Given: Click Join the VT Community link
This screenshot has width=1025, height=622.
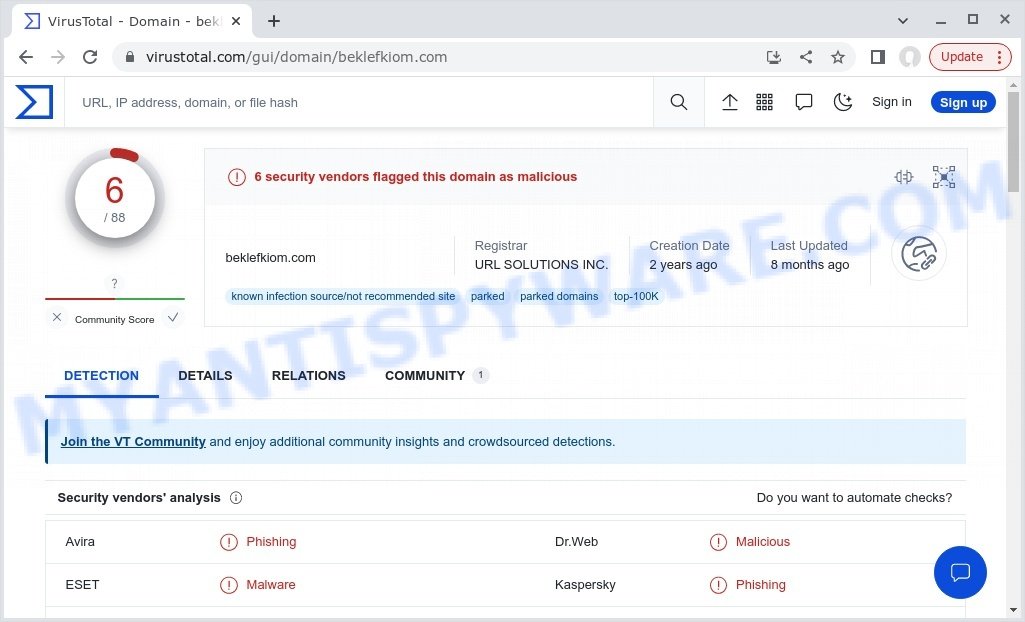Looking at the screenshot, I should 133,442.
